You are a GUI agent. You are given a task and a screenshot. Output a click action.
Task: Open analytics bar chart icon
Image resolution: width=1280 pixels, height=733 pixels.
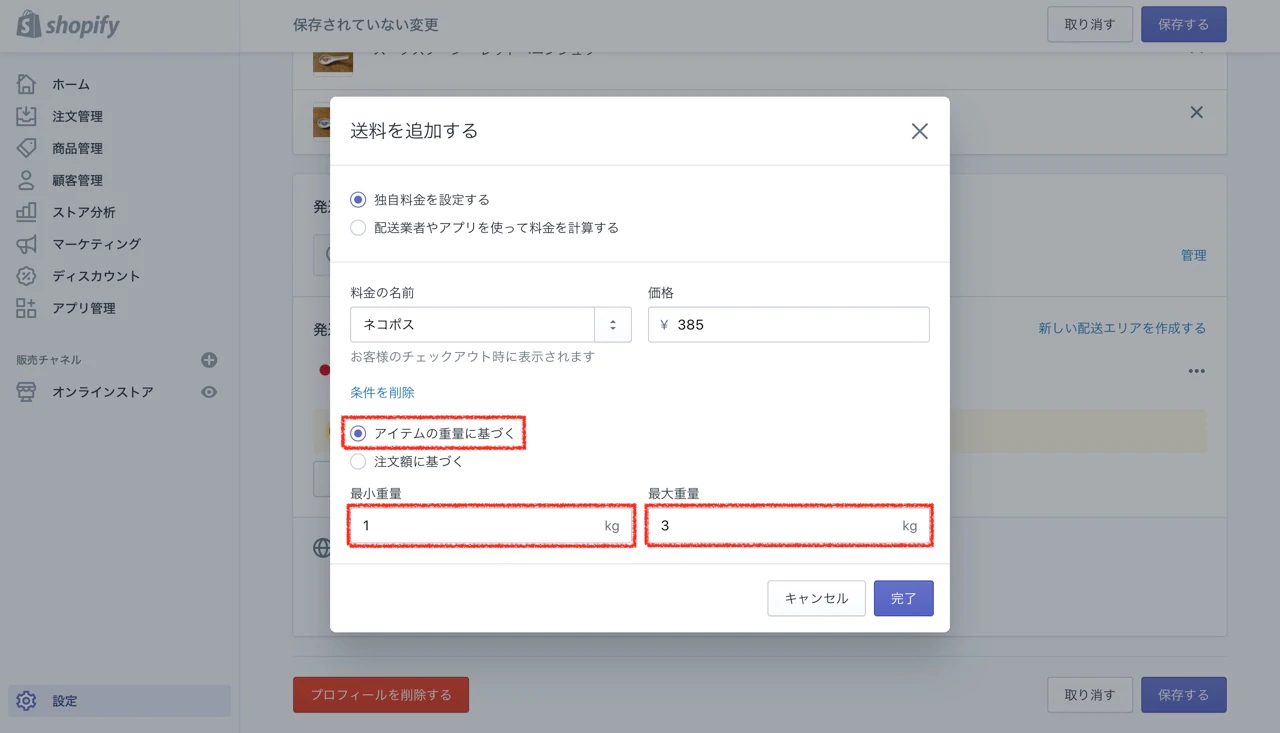pyautogui.click(x=26, y=212)
